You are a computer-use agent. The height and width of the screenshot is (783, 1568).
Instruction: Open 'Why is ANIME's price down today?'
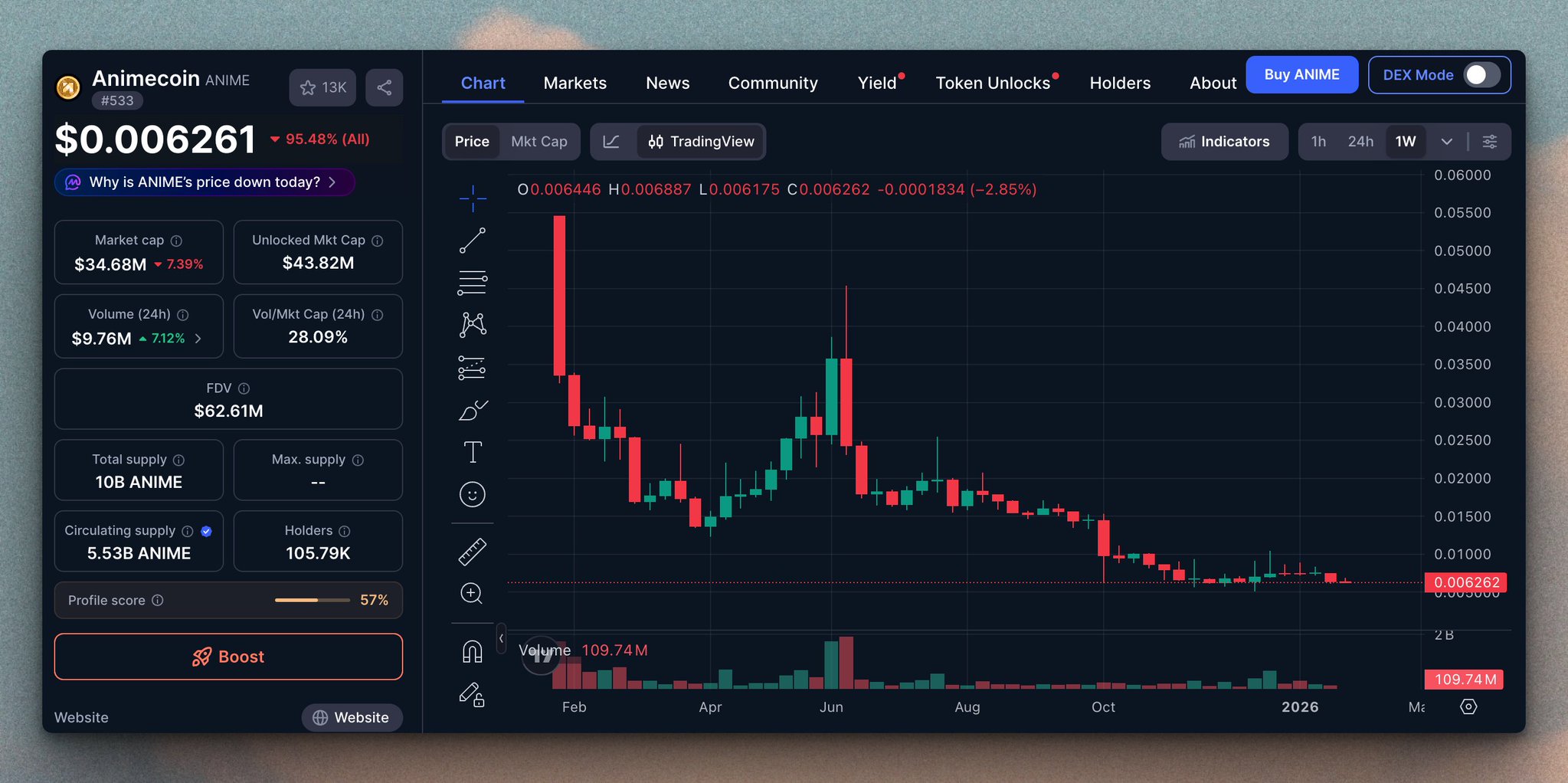tap(205, 182)
